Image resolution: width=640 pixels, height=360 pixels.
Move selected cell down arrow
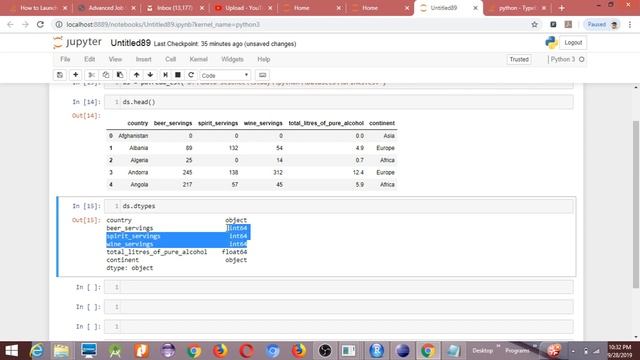pyautogui.click(x=151, y=75)
